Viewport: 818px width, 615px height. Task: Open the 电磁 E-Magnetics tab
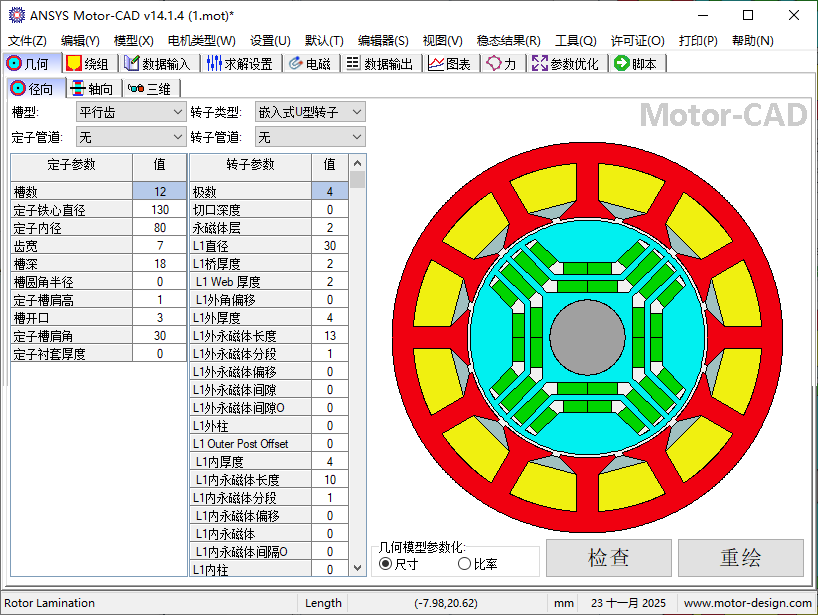[x=310, y=64]
